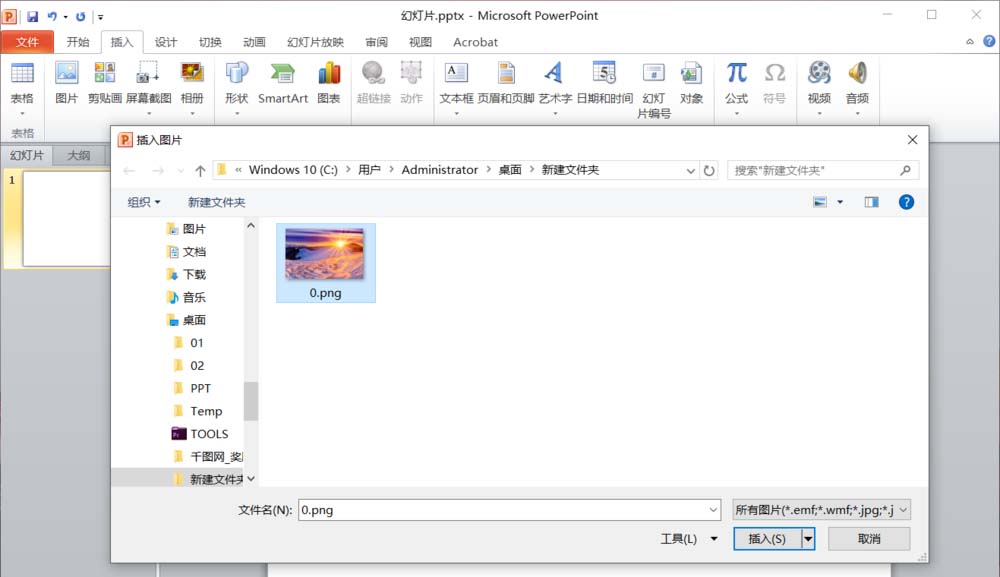Select the 0.png image thumbnail
The width and height of the screenshot is (1000, 577).
(325, 263)
